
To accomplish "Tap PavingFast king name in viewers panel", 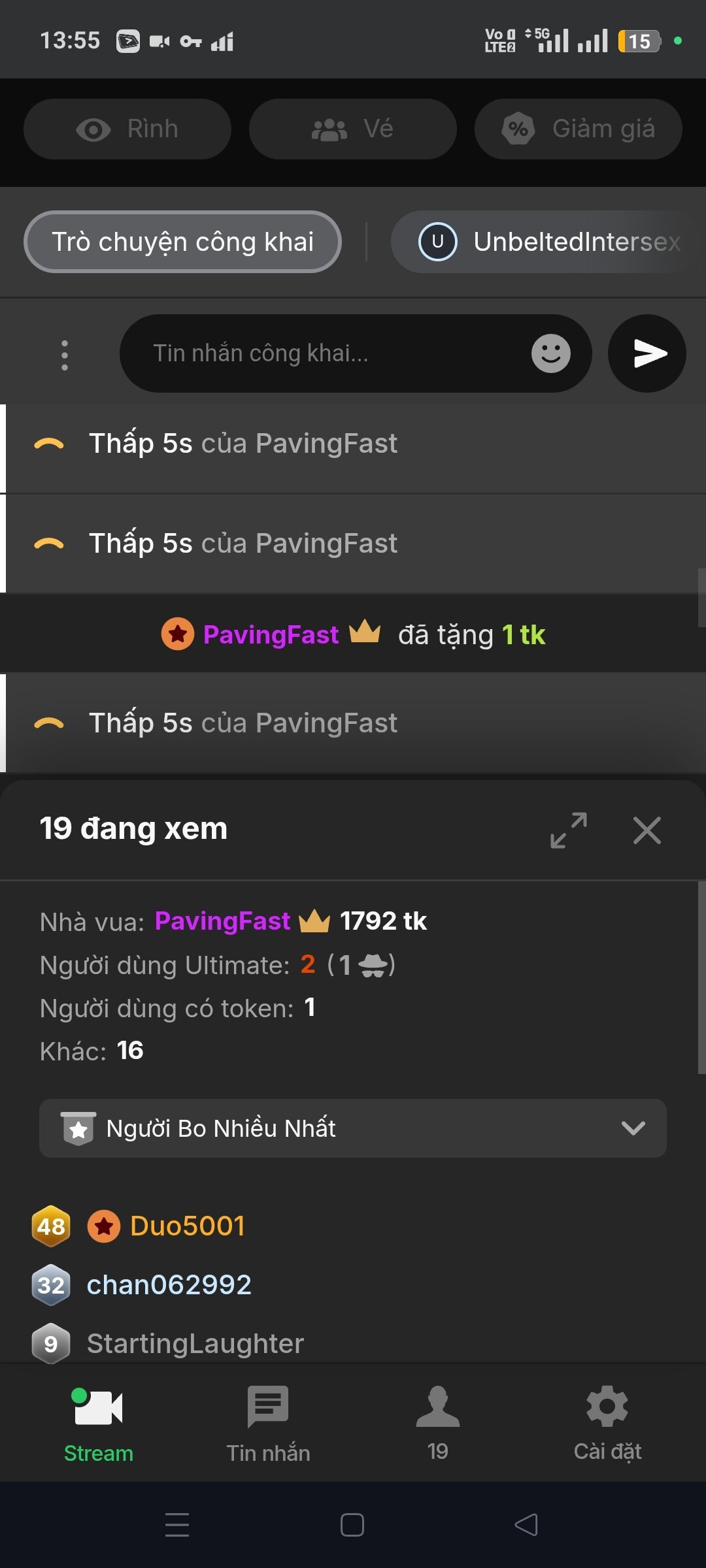I will 222,921.
